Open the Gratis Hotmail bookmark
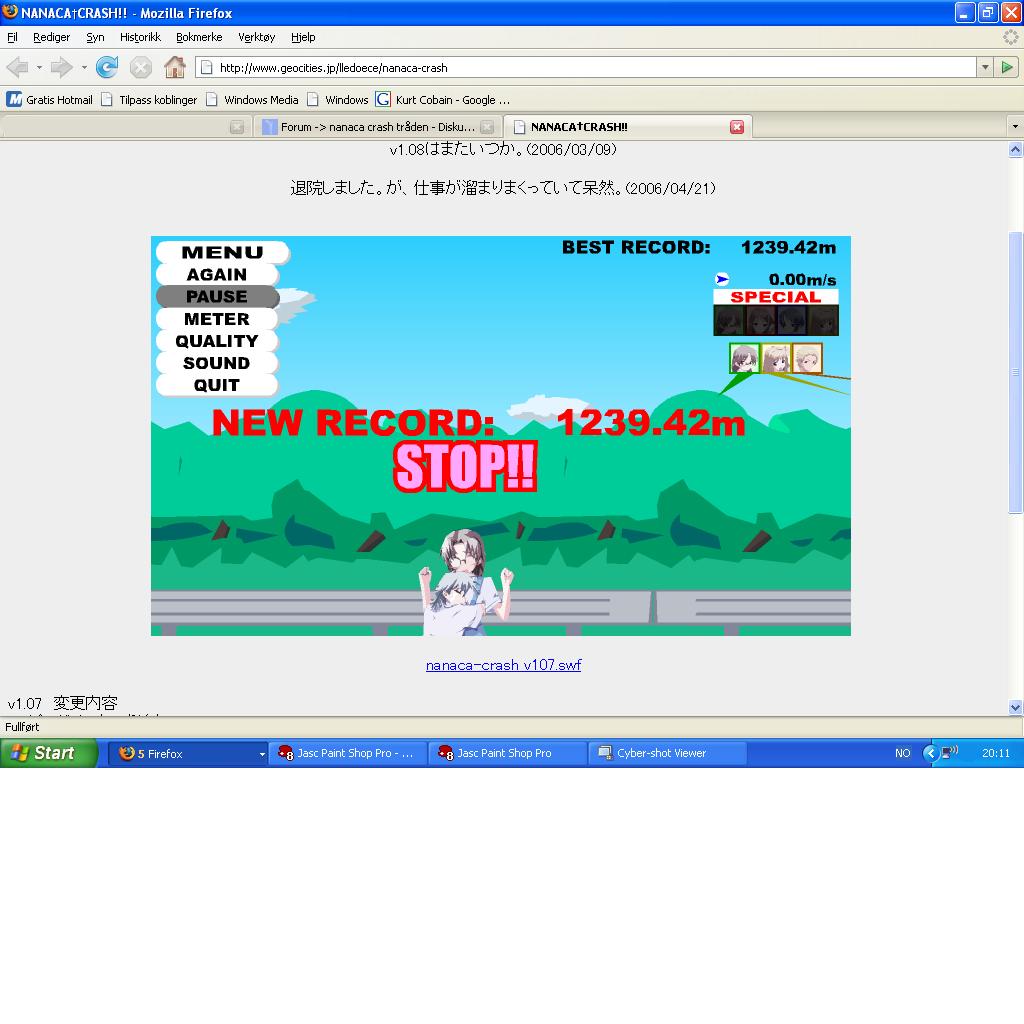Image resolution: width=1024 pixels, height=1024 pixels. [x=50, y=100]
